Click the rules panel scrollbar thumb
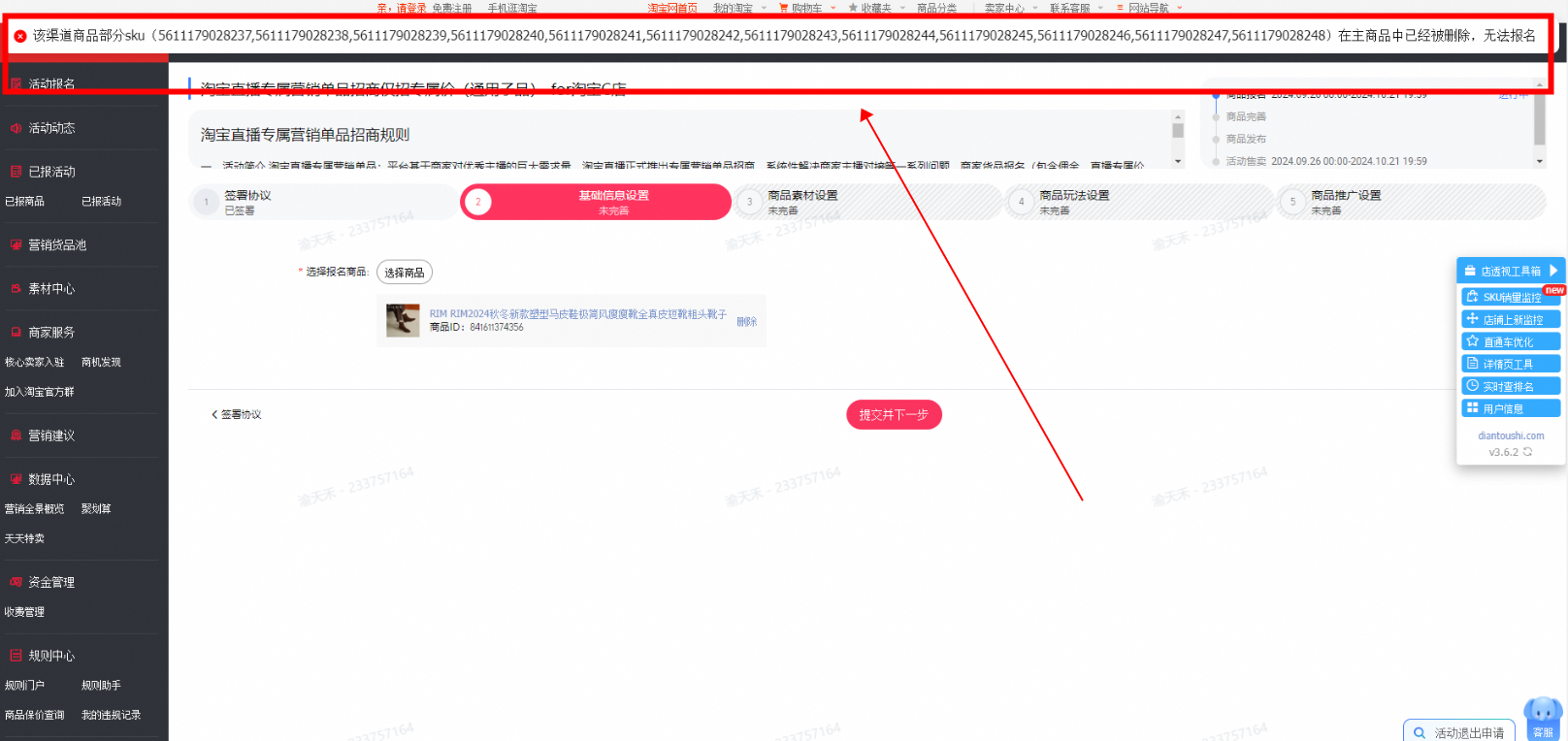1568x741 pixels. point(1178,130)
